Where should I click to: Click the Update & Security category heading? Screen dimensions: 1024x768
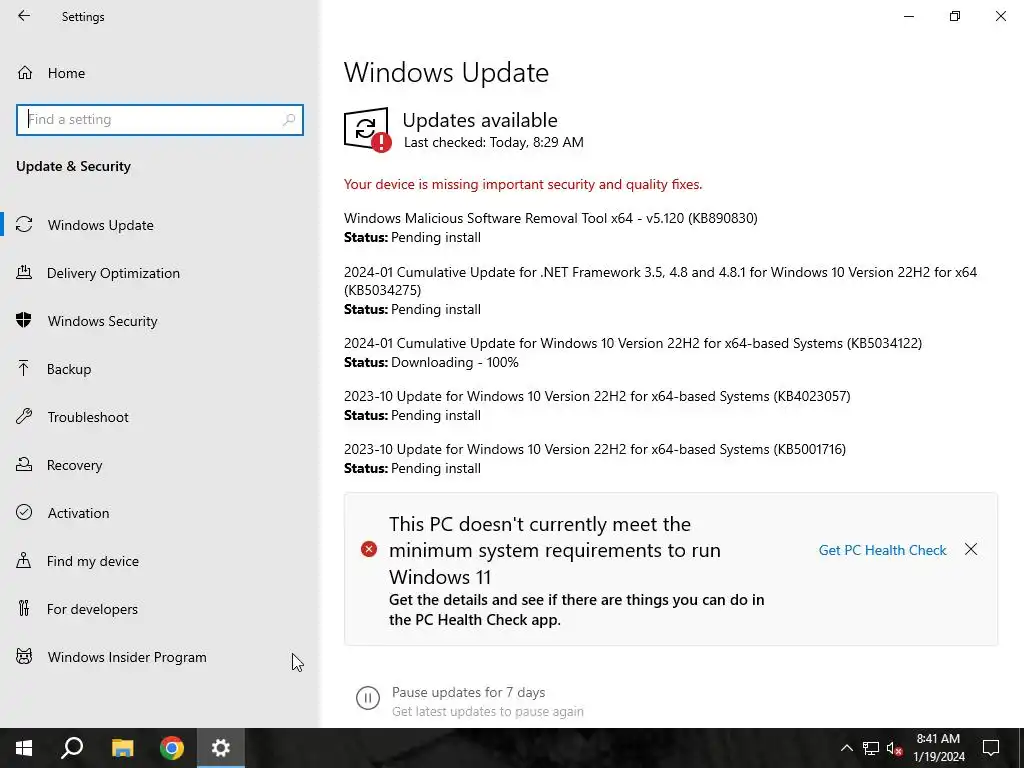(x=73, y=166)
